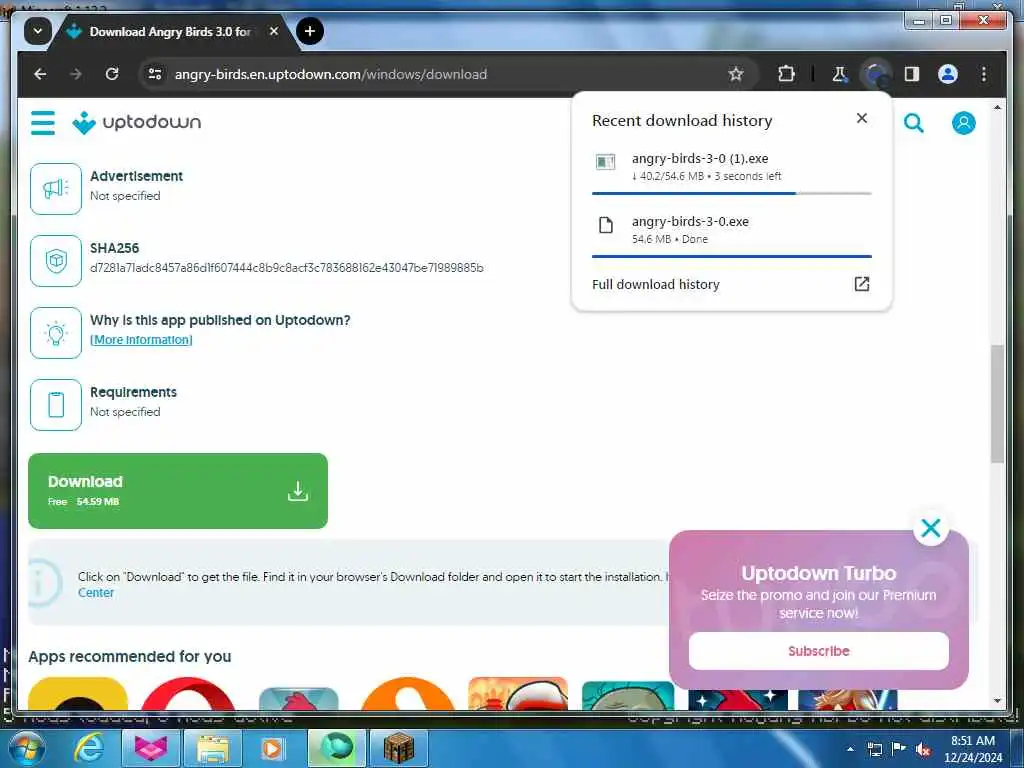Open the tab search dropdown arrow
This screenshot has width=1024, height=768.
[38, 31]
